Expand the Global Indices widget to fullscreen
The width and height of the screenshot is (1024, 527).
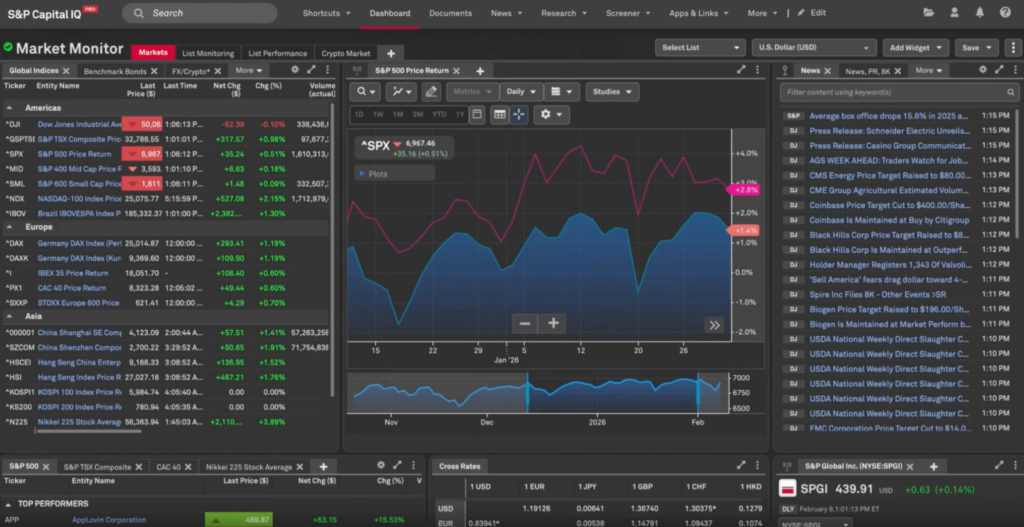coord(312,70)
